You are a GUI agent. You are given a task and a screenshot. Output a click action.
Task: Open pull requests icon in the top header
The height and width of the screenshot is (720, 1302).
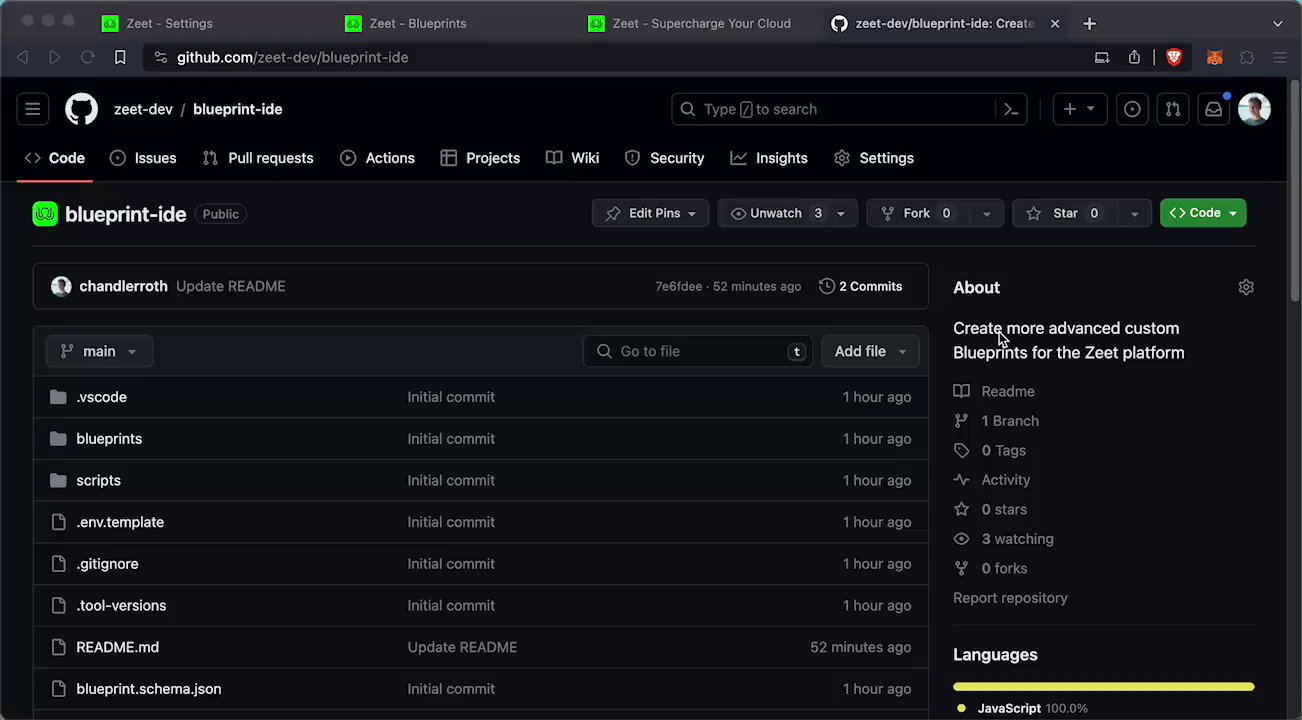[1173, 109]
